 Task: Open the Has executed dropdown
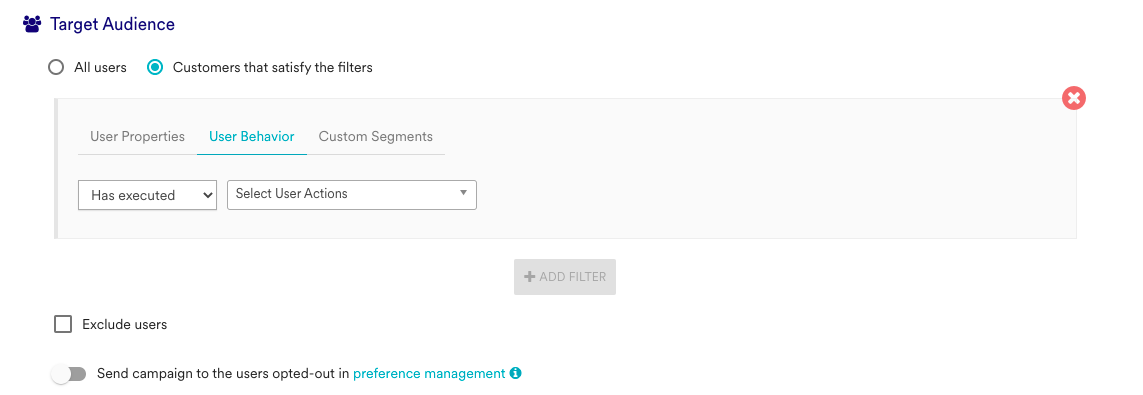(147, 195)
